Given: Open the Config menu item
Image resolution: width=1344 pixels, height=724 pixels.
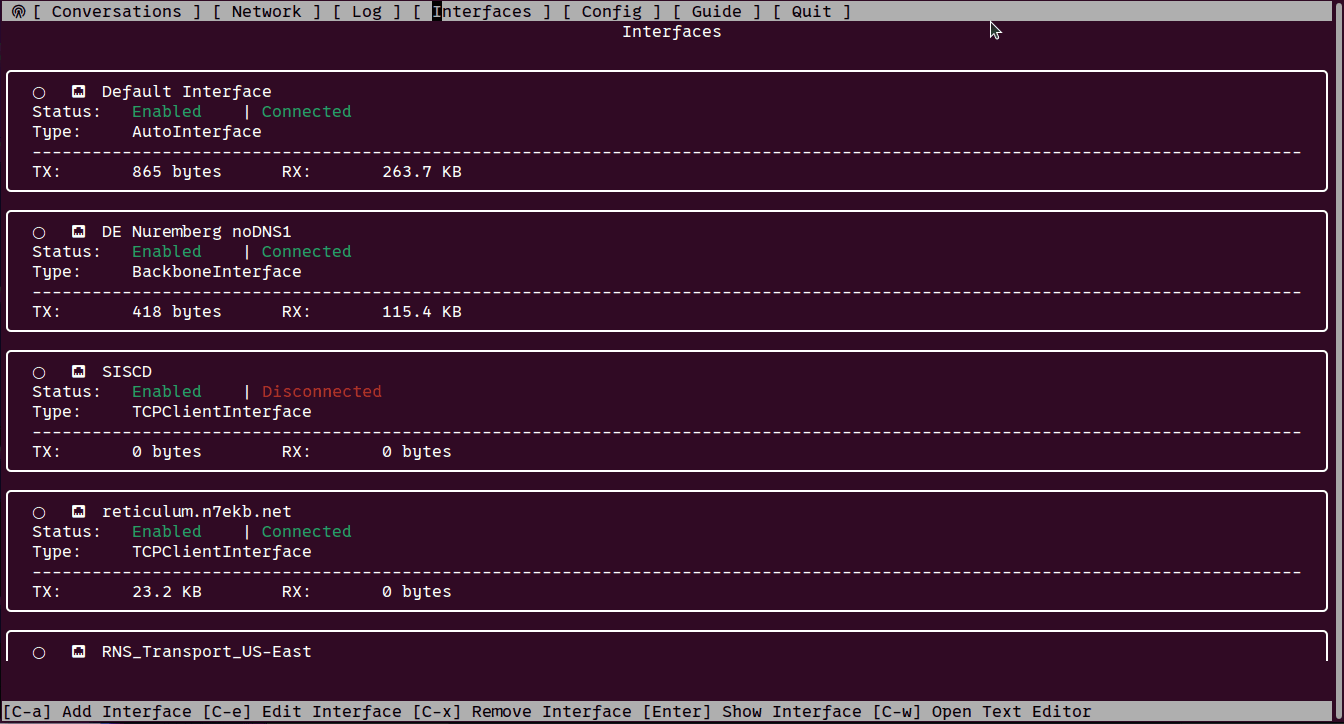Looking at the screenshot, I should [x=611, y=12].
